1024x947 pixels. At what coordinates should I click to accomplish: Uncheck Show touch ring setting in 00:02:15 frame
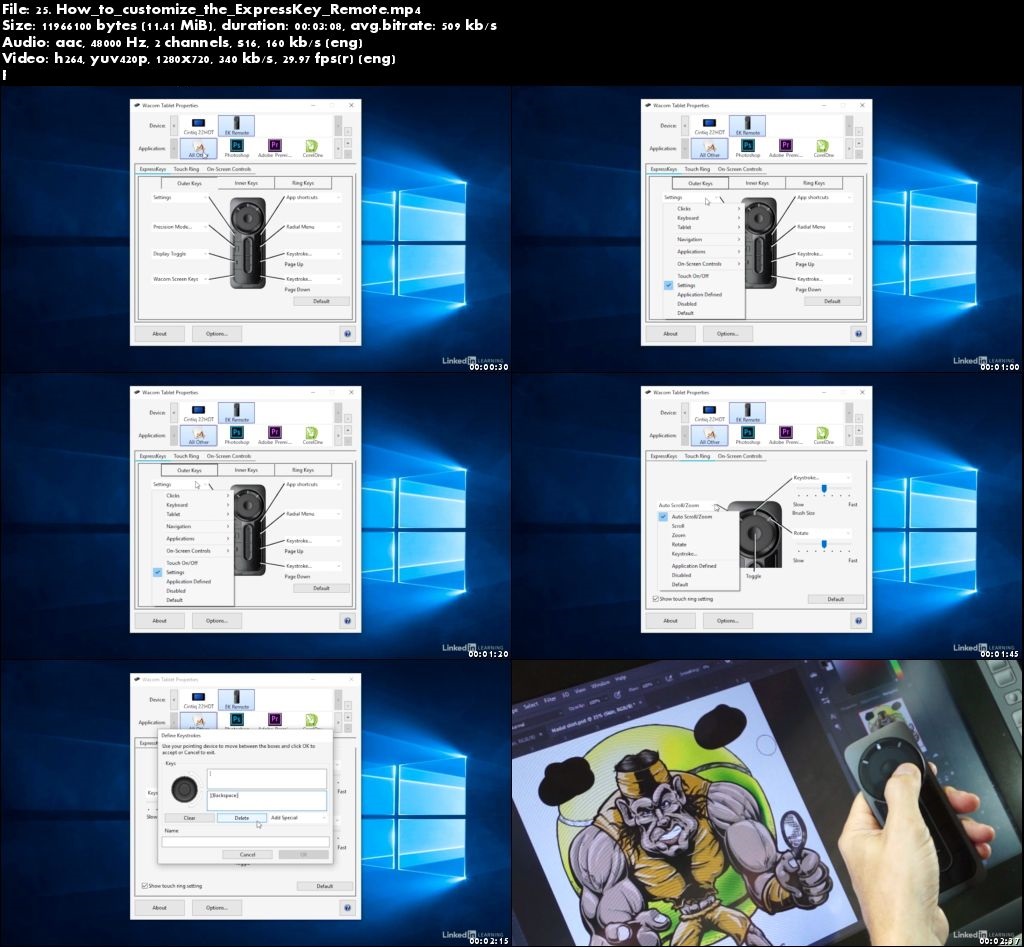144,886
